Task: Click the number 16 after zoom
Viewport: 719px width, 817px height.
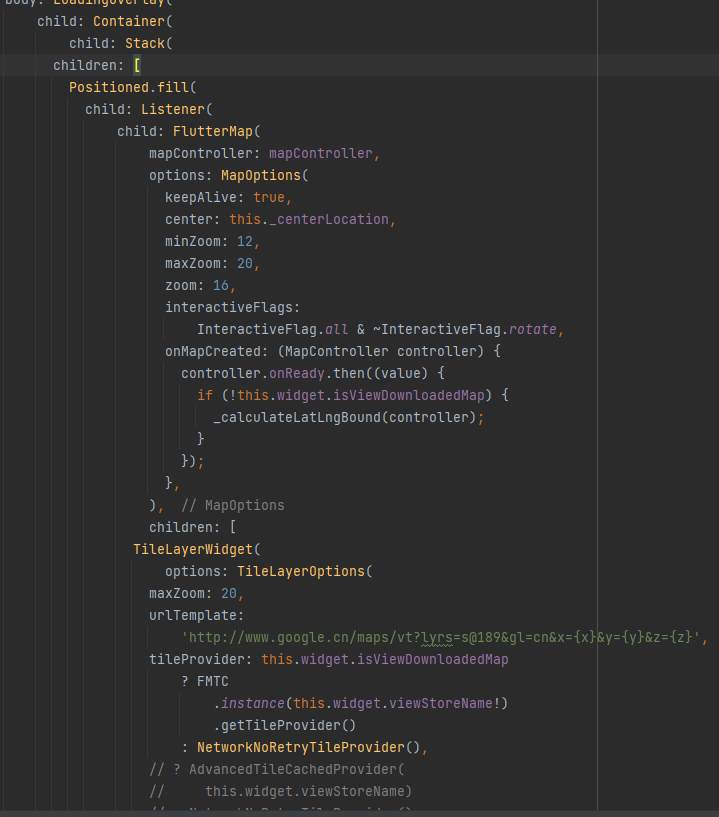Action: coord(221,286)
